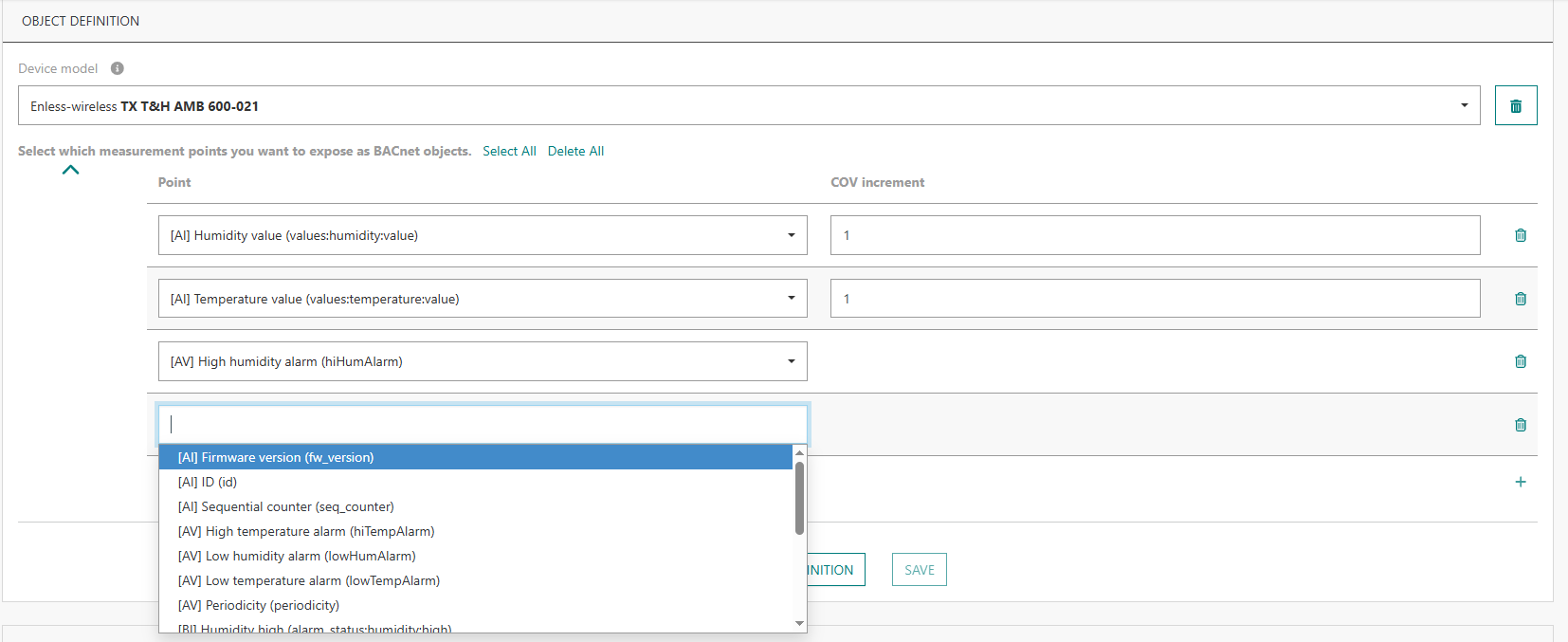Image resolution: width=1568 pixels, height=642 pixels.
Task: Delete the Temperature value point row
Action: tap(1520, 299)
